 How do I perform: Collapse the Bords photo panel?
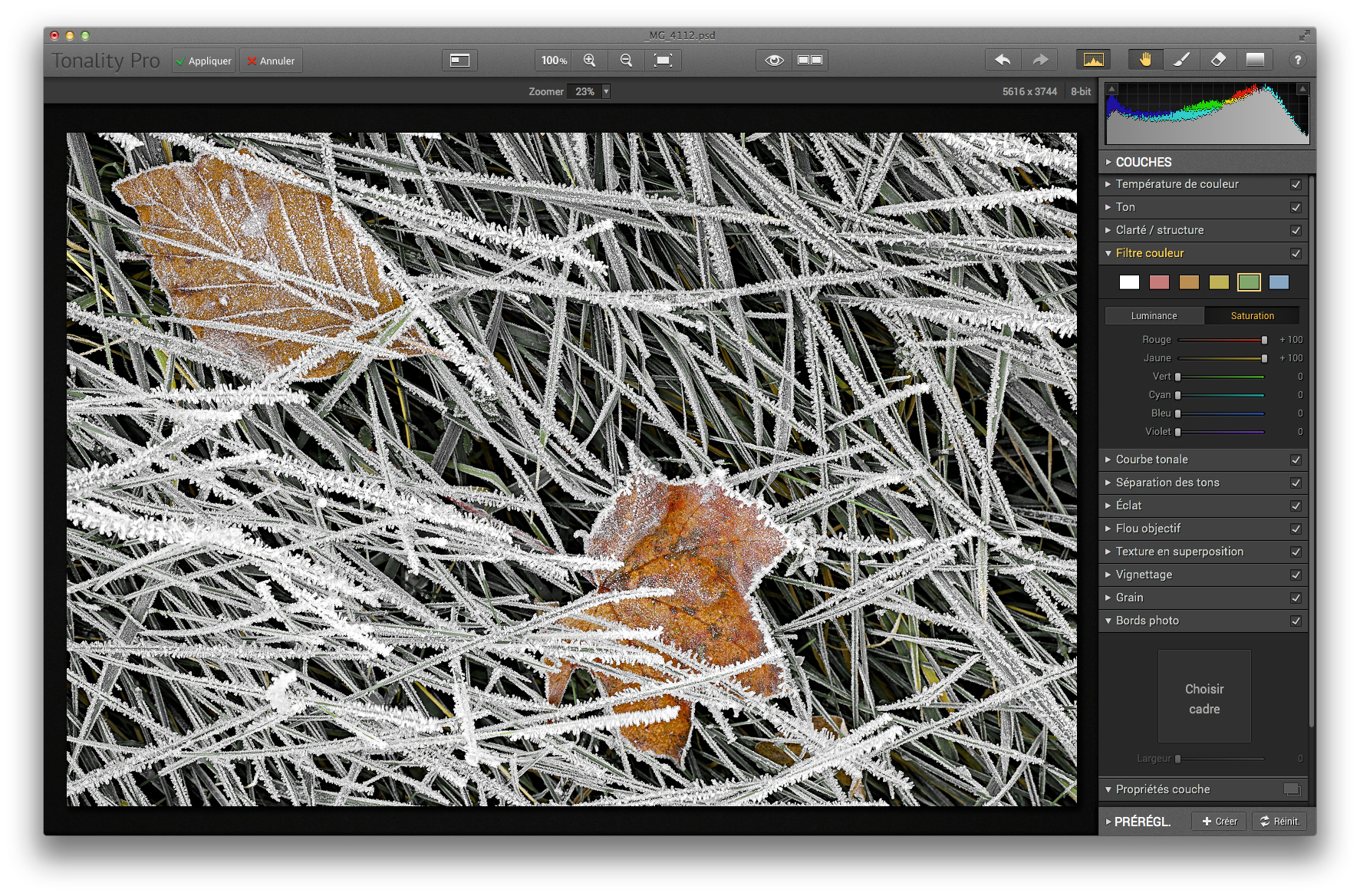pos(1108,621)
